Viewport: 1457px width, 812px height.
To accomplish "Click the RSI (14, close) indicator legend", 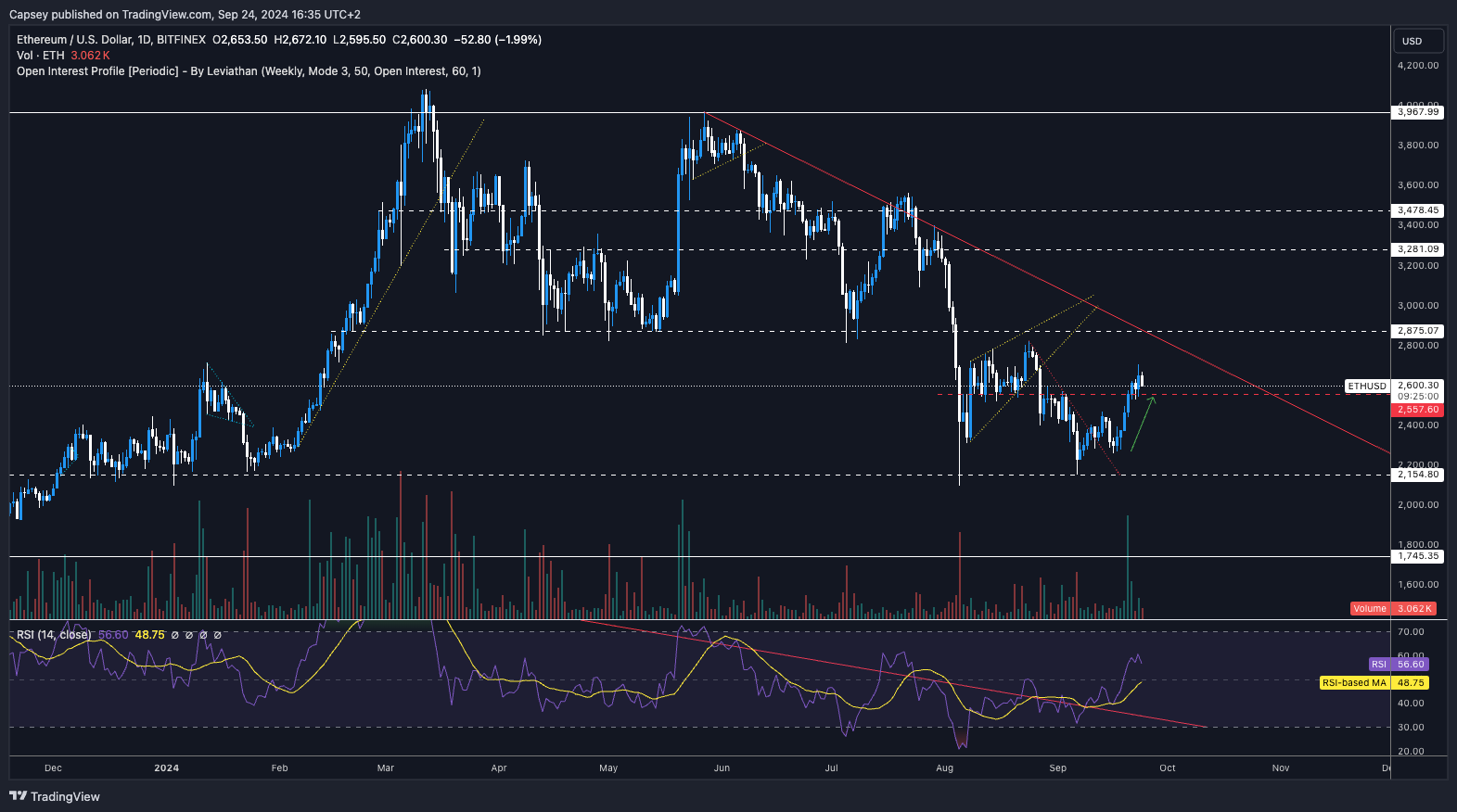I will click(x=54, y=635).
